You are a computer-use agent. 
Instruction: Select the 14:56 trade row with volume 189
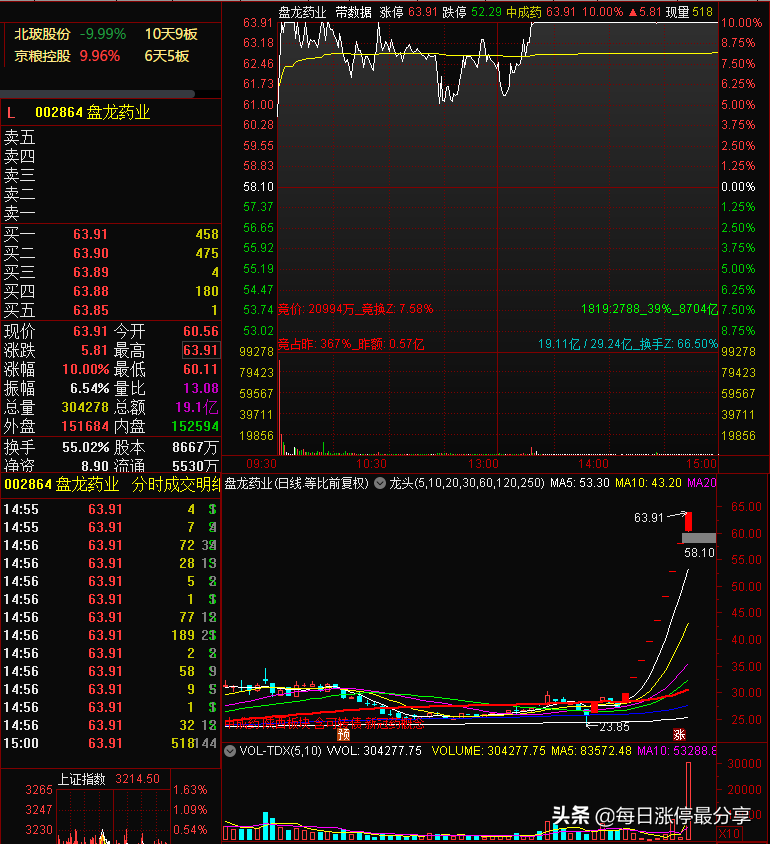click(x=110, y=635)
